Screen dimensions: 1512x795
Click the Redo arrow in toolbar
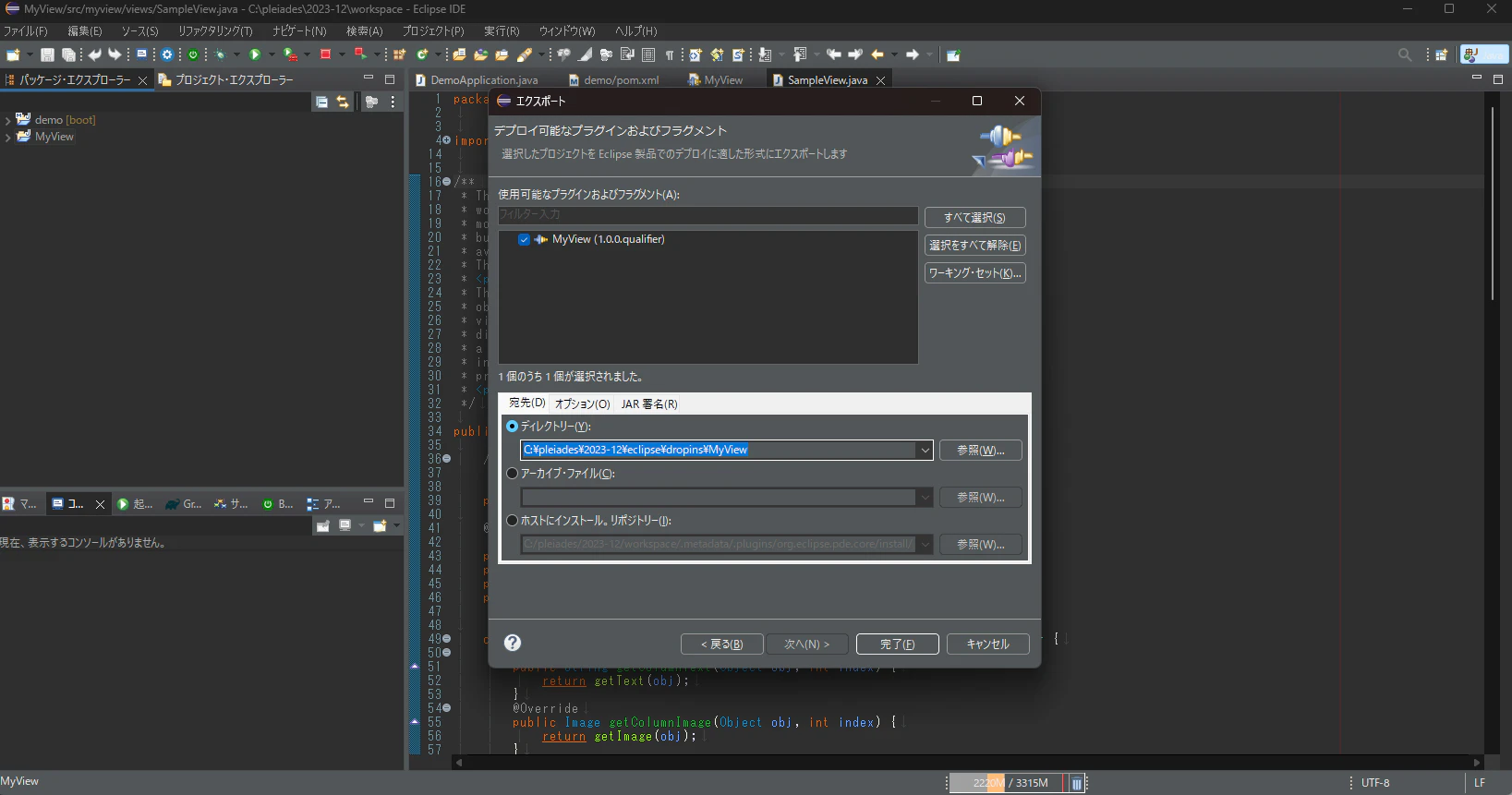[x=115, y=55]
